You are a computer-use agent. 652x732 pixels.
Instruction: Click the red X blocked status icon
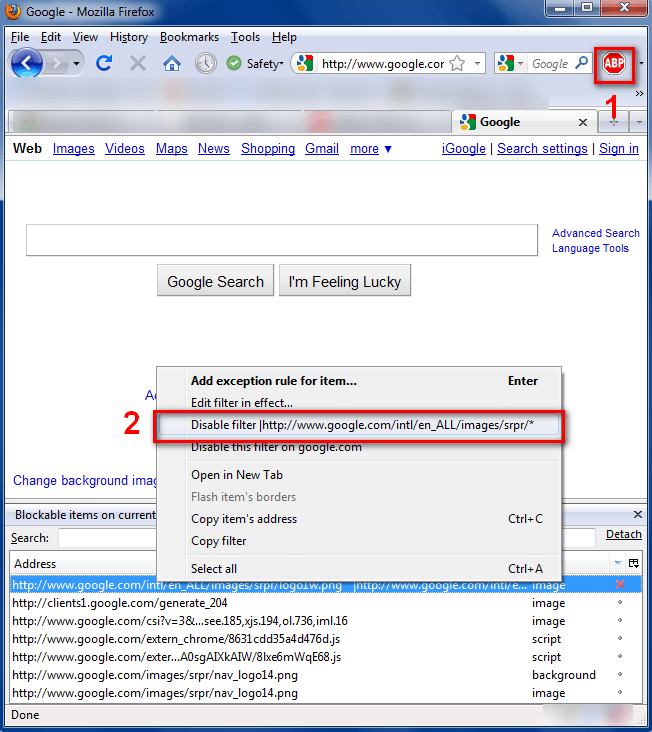(x=620, y=584)
